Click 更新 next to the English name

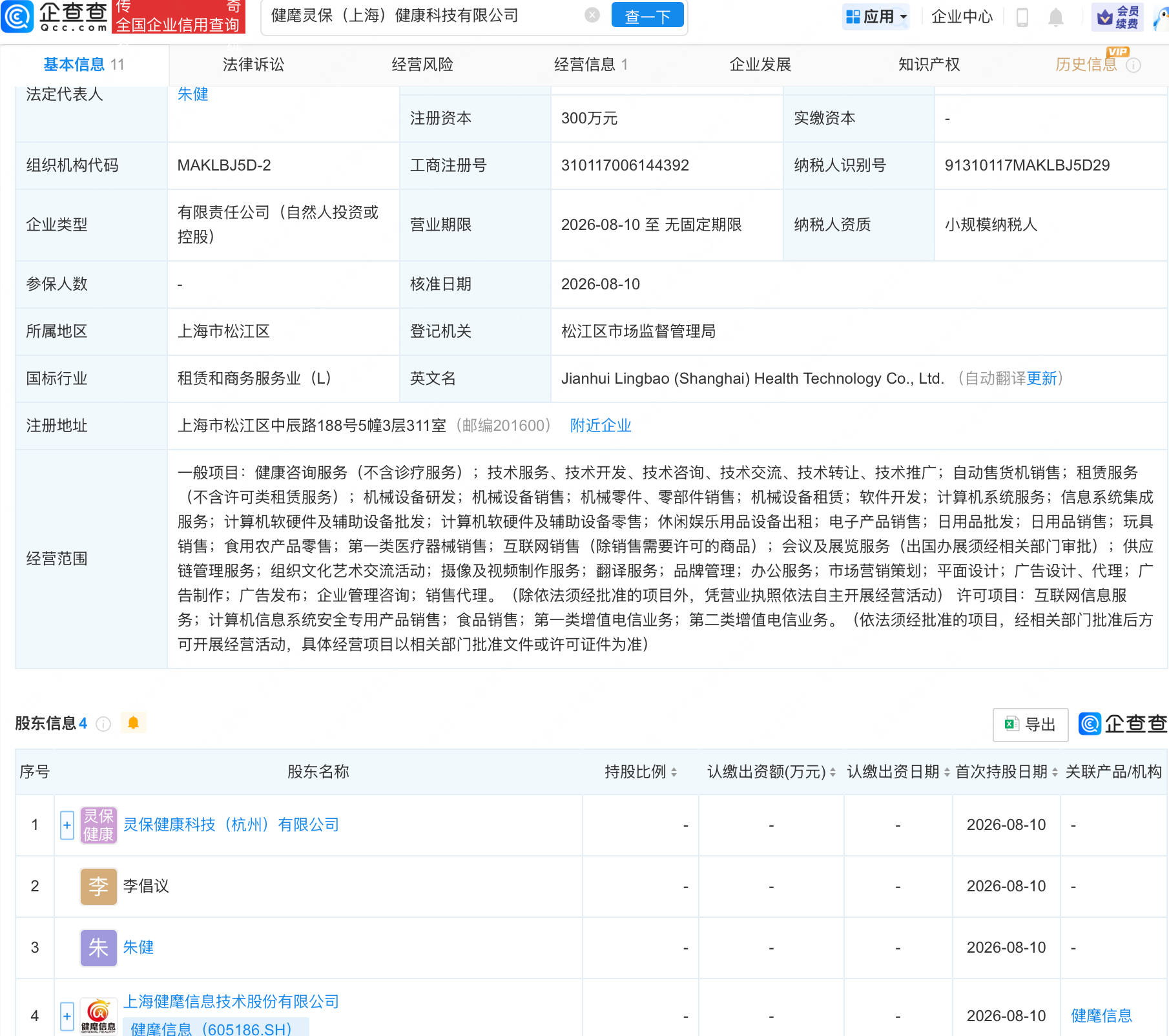1042,378
